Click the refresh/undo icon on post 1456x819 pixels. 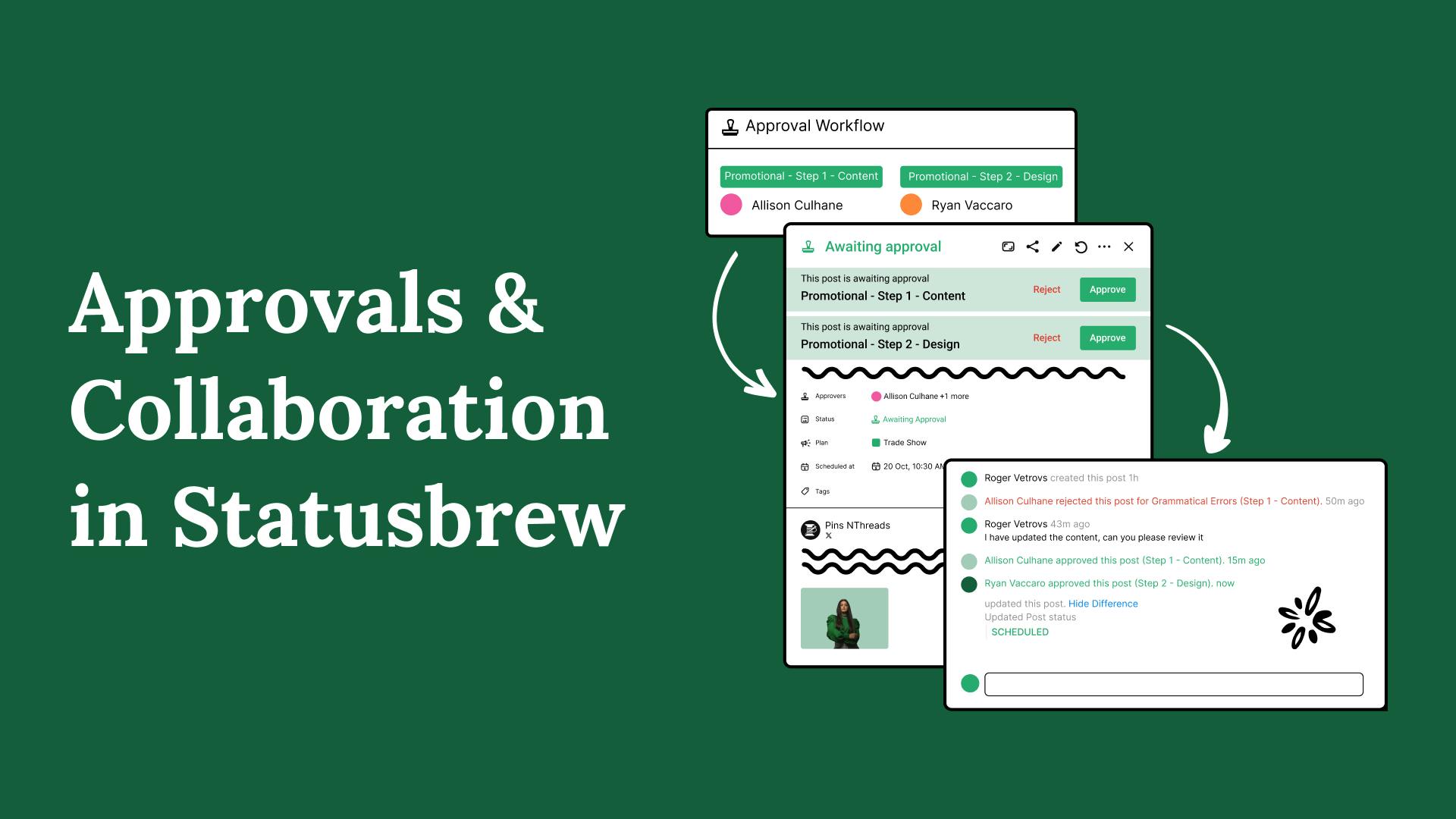tap(1081, 246)
